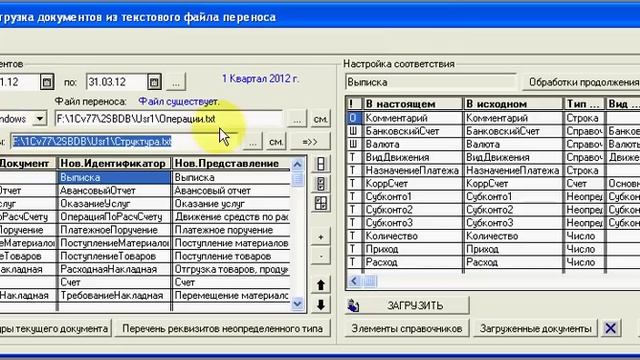The height and width of the screenshot is (360, 640).
Task: Move selected document row down
Action: click(x=321, y=305)
